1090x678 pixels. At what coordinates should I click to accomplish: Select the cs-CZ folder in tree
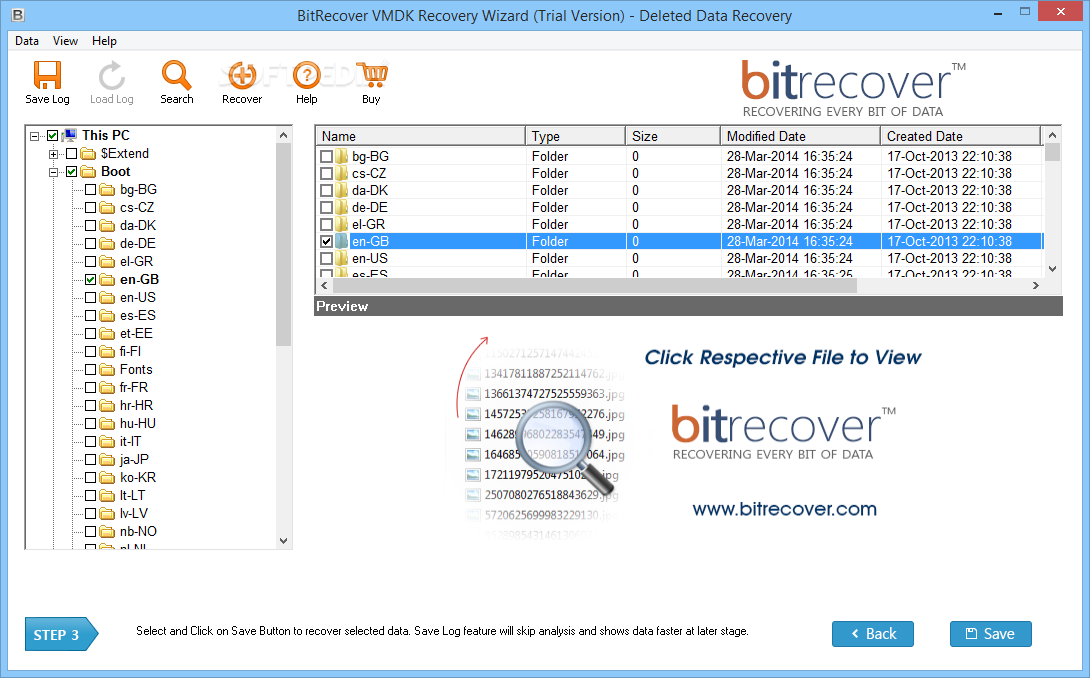click(137, 208)
